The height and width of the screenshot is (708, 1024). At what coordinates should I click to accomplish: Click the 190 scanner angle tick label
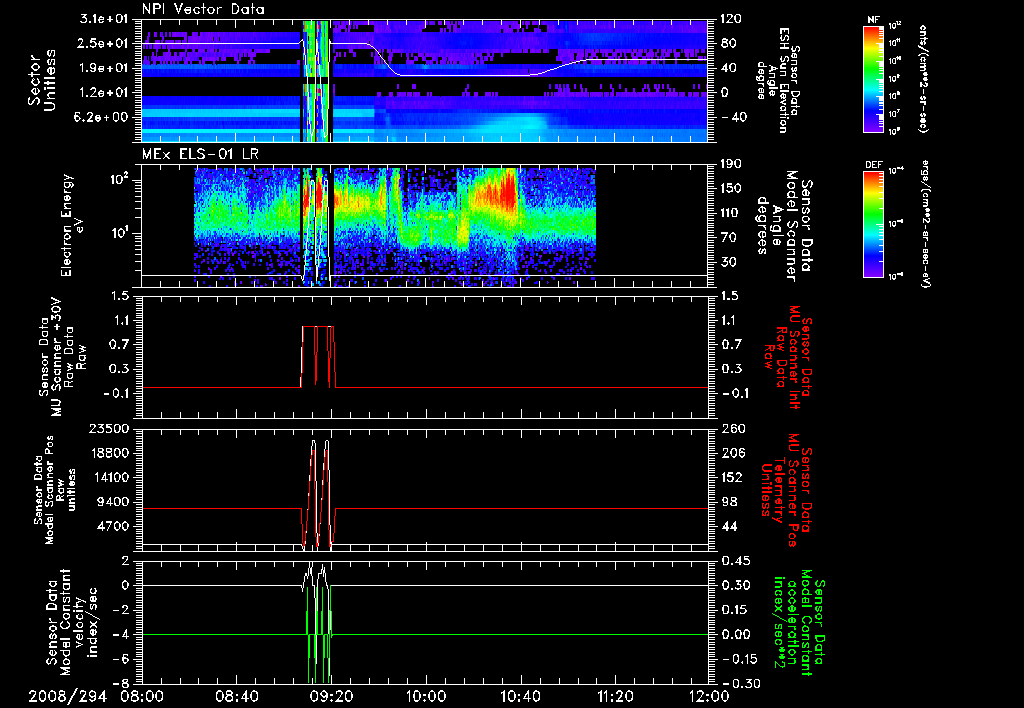pos(731,164)
